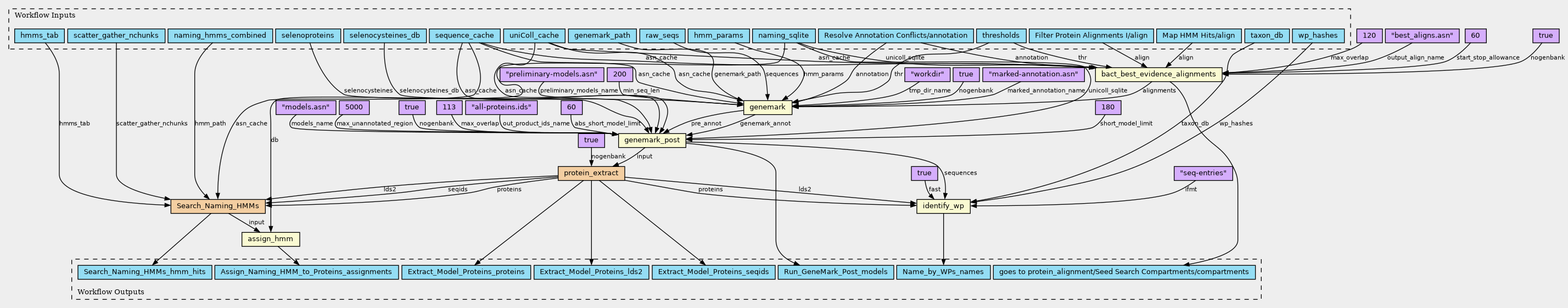Select the genemark_post step node
The height and width of the screenshot is (308, 1568).
(653, 141)
